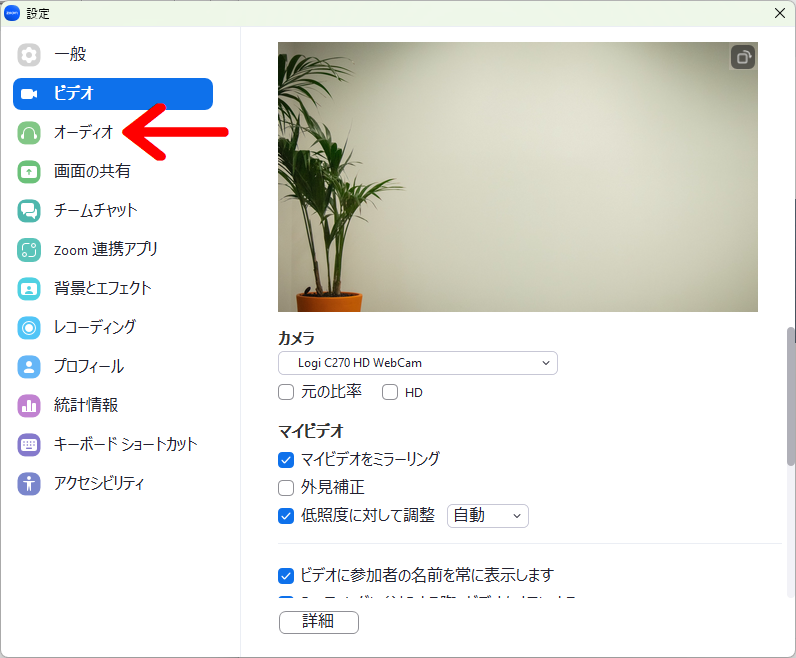Open the 自動 low-light mode dropdown
The height and width of the screenshot is (658, 796).
(488, 516)
